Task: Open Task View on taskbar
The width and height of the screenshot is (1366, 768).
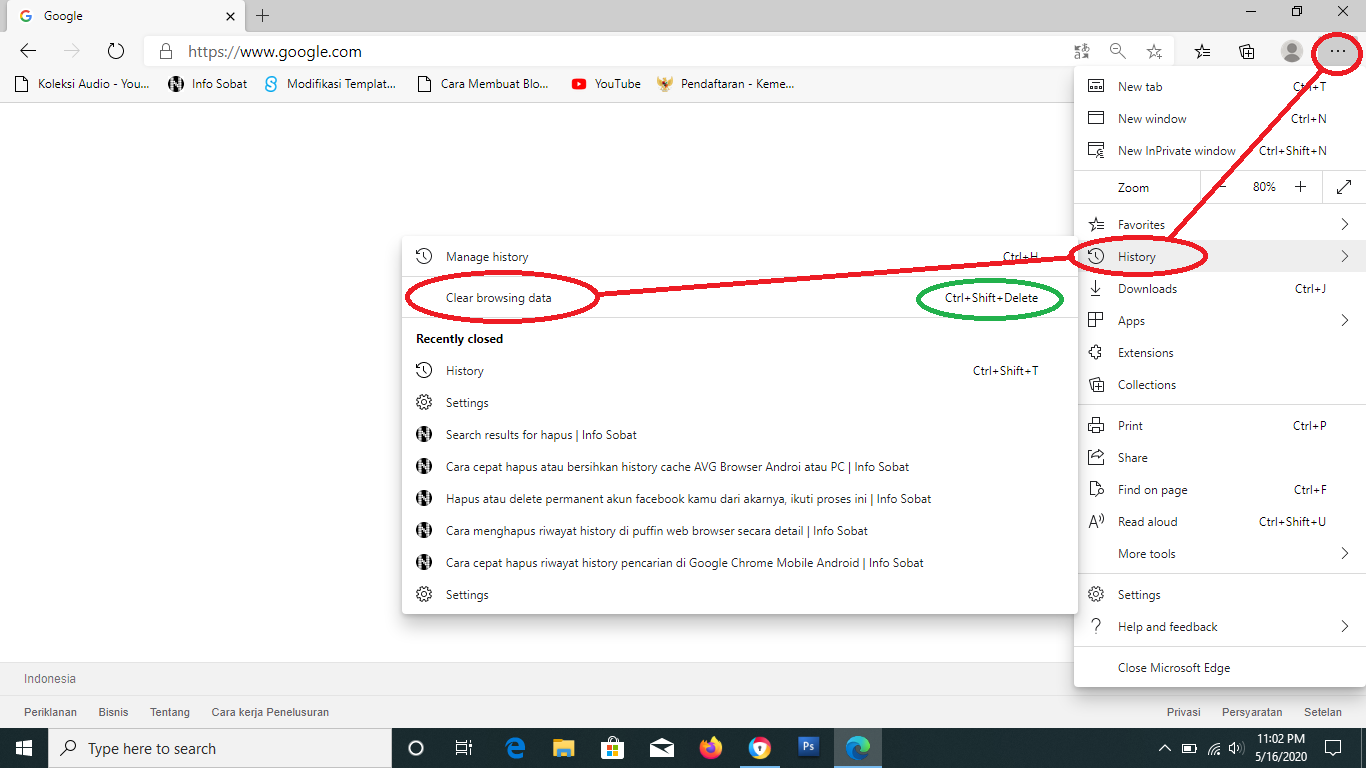Action: point(464,748)
